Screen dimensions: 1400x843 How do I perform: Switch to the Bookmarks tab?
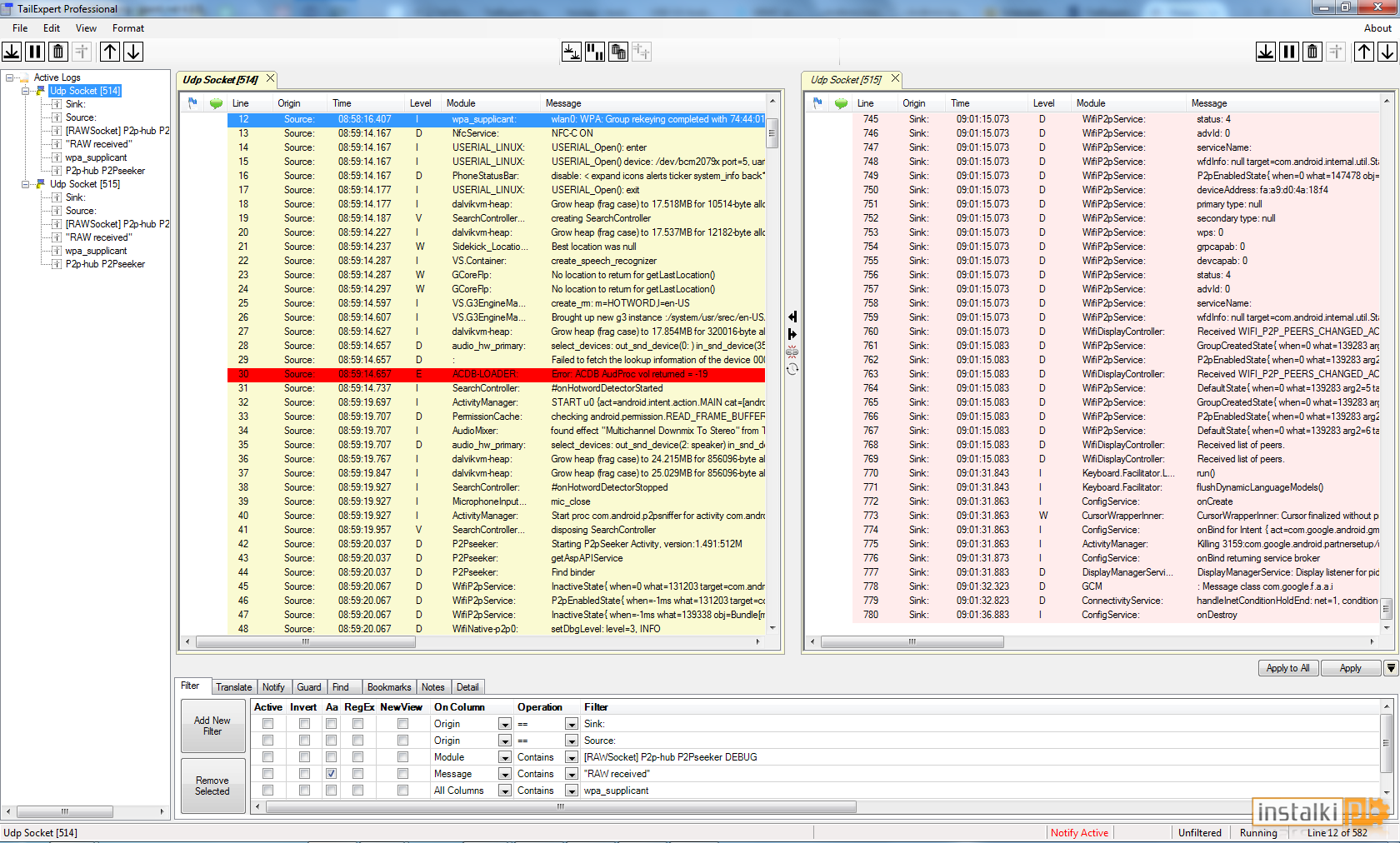click(x=389, y=687)
